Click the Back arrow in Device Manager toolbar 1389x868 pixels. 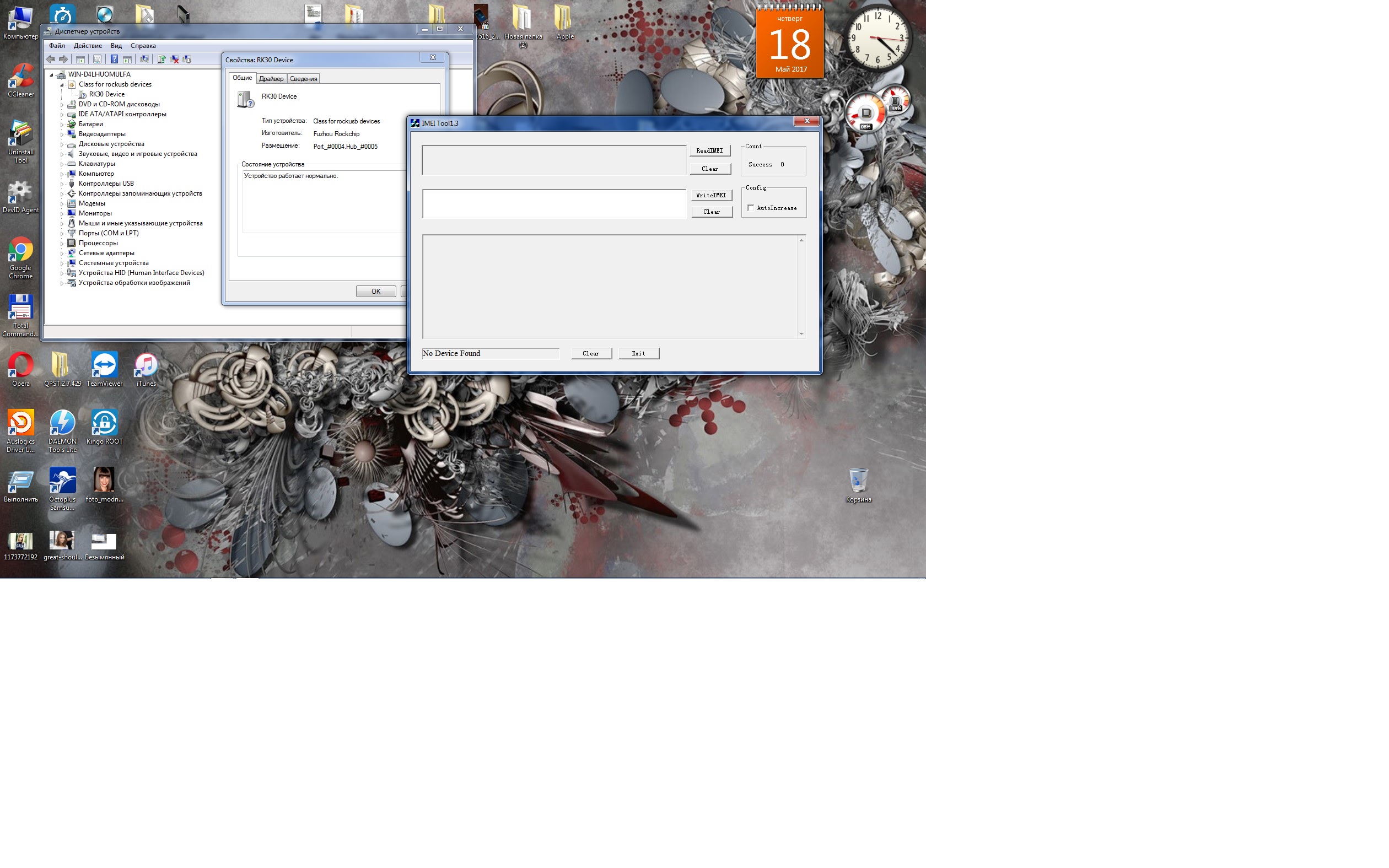51,59
